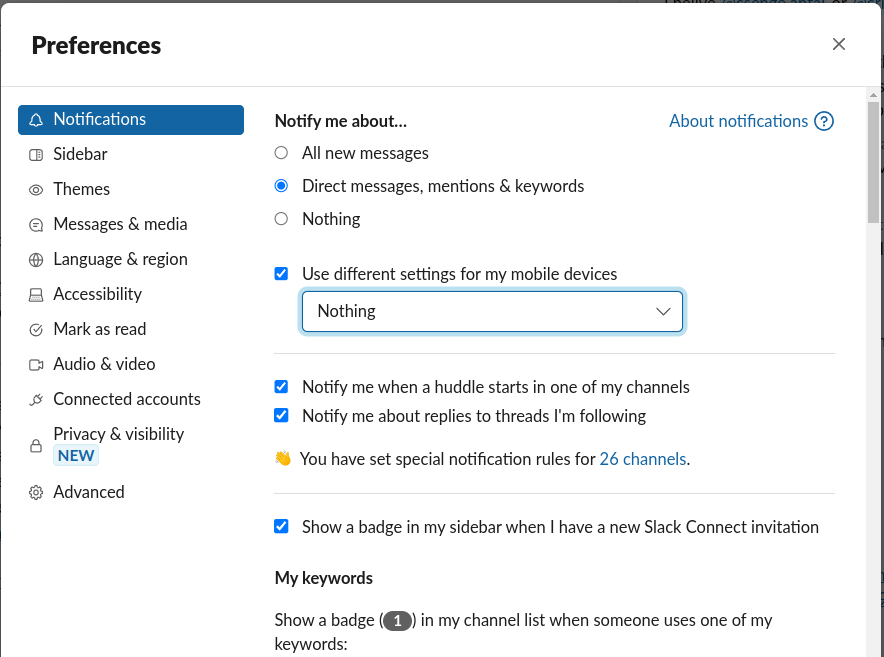Select Direct messages, mentions & keywords radio

point(281,186)
